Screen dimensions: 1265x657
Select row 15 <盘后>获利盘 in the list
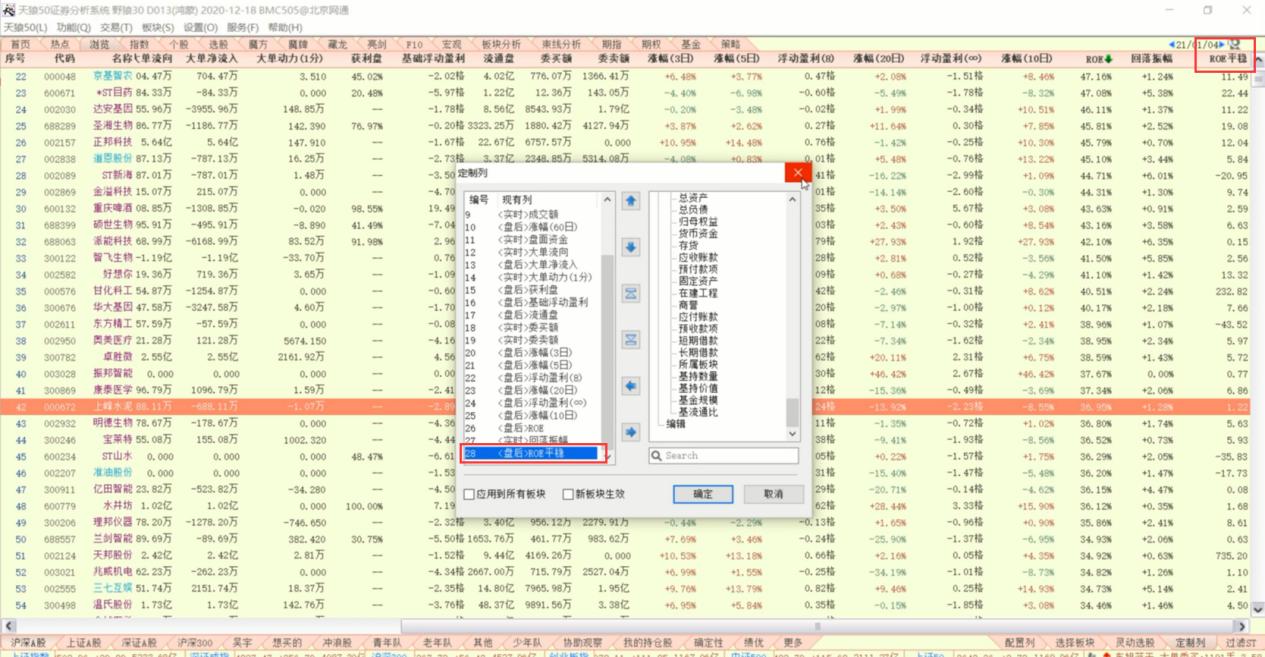pos(530,290)
